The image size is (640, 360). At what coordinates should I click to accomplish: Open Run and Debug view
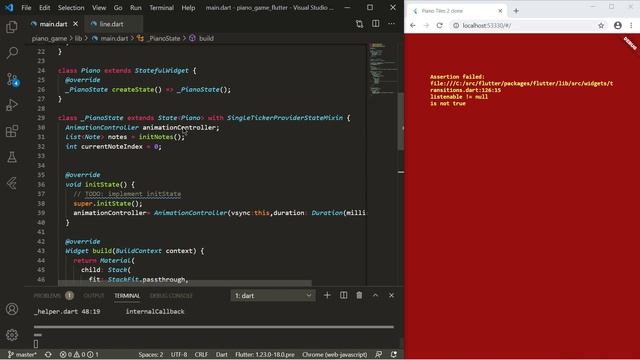pyautogui.click(x=12, y=105)
